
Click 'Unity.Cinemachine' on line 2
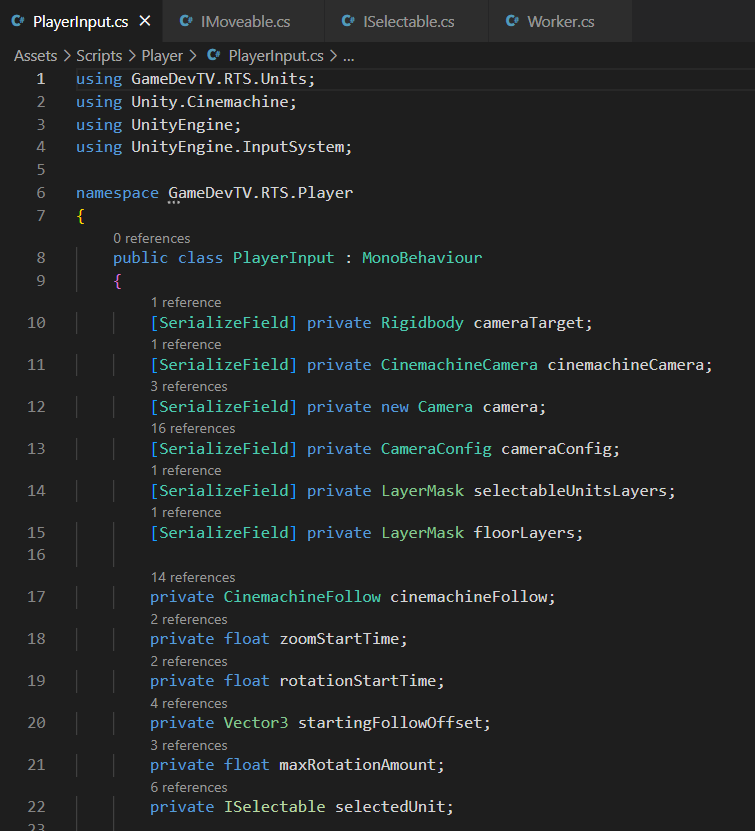[210, 102]
